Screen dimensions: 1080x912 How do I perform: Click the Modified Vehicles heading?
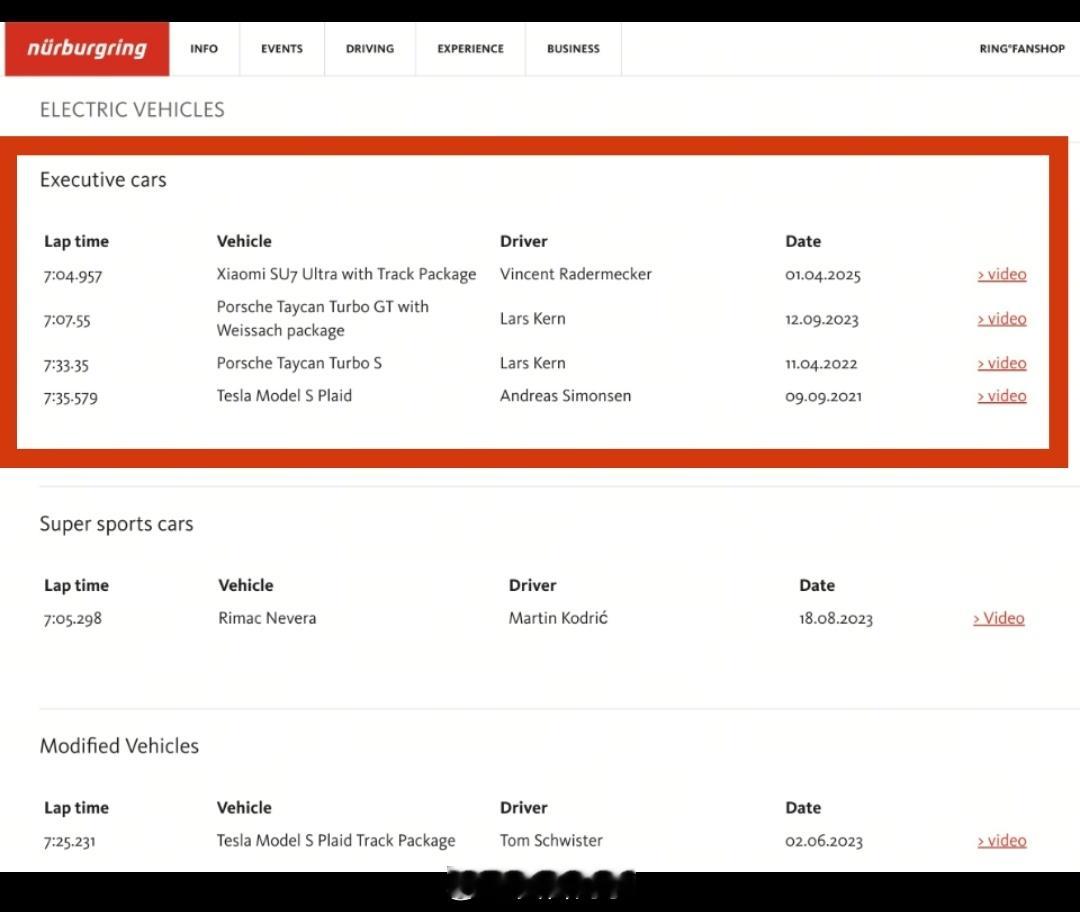pos(119,746)
